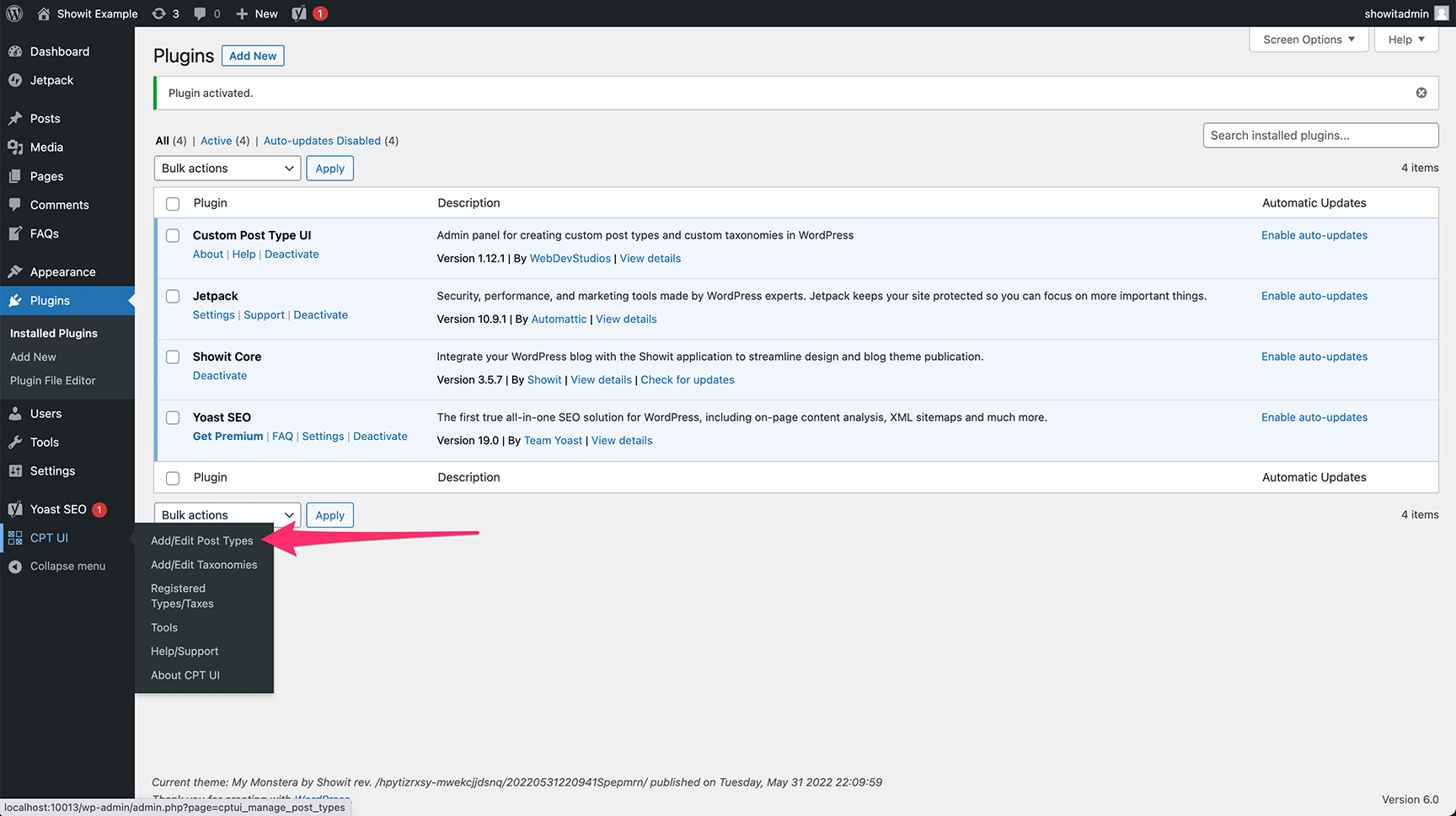Screen dimensions: 1456x816
Task: Filter plugins by Active
Action: [216, 140]
